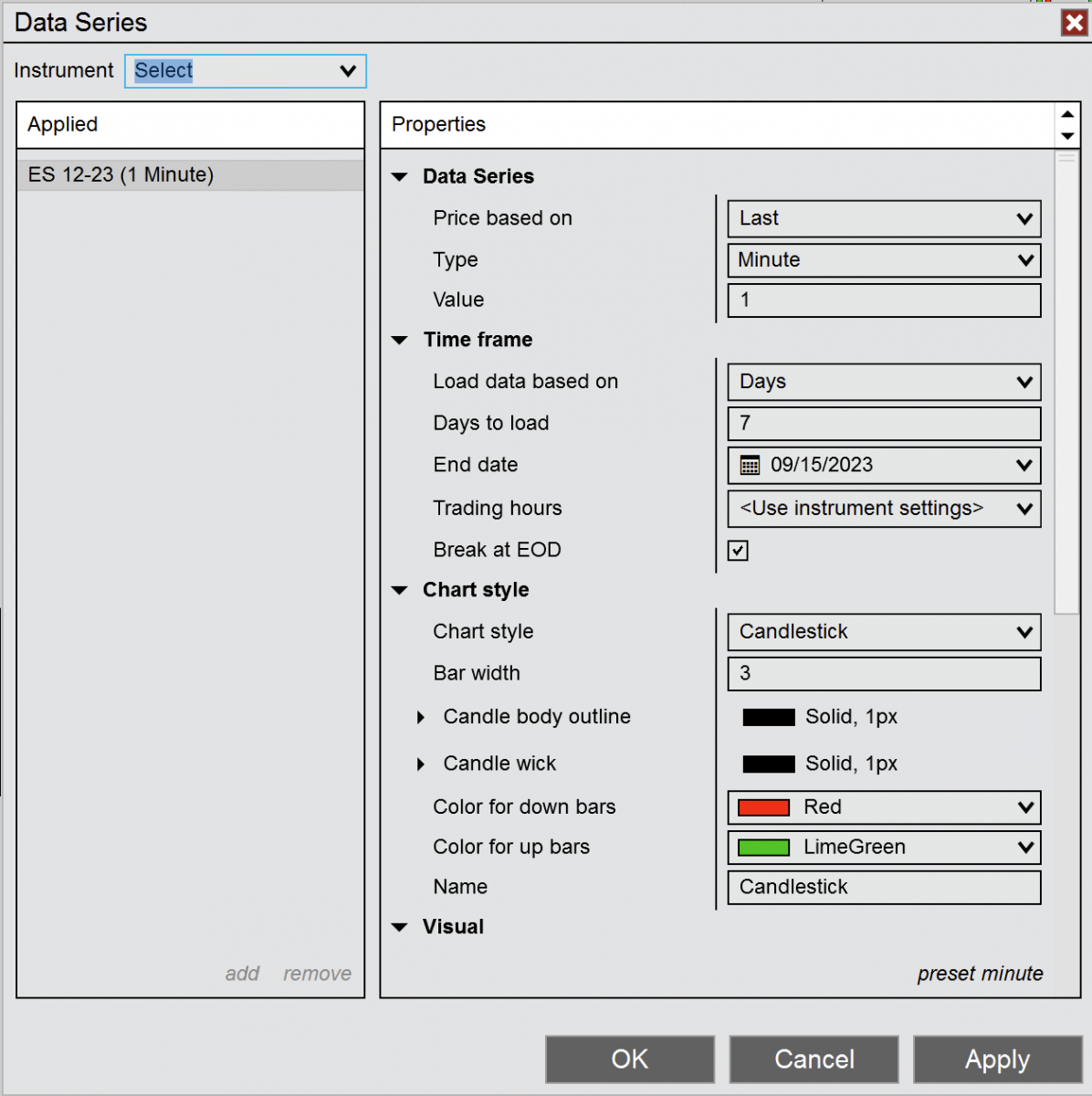Open the Color for up bars dropdown
1092x1096 pixels.
884,848
